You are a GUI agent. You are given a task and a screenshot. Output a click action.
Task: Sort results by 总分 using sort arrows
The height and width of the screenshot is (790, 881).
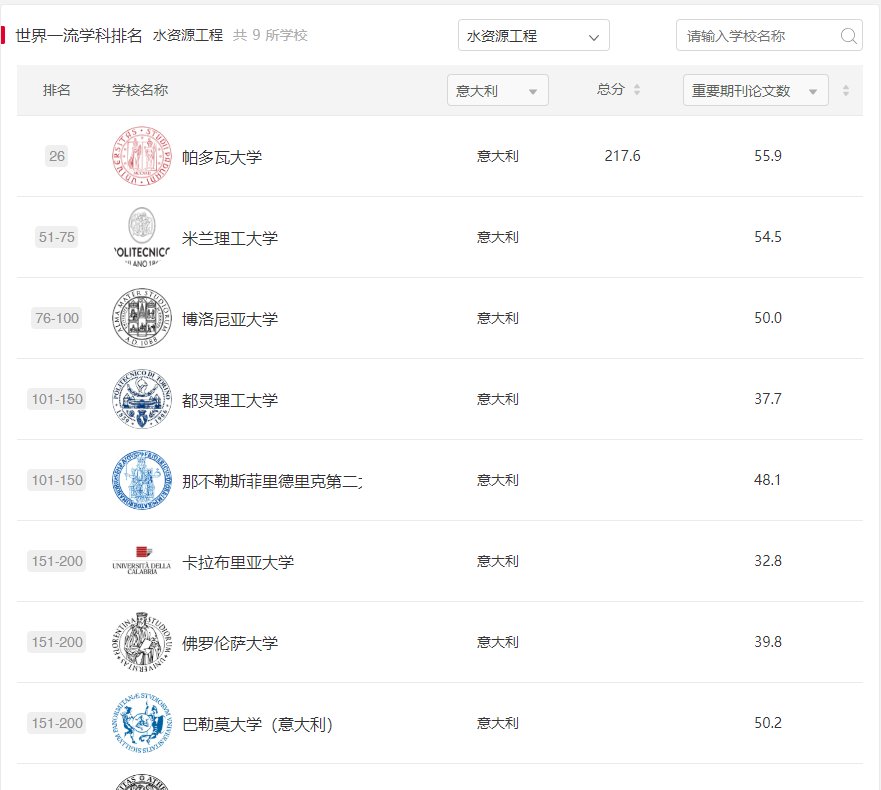pos(637,89)
